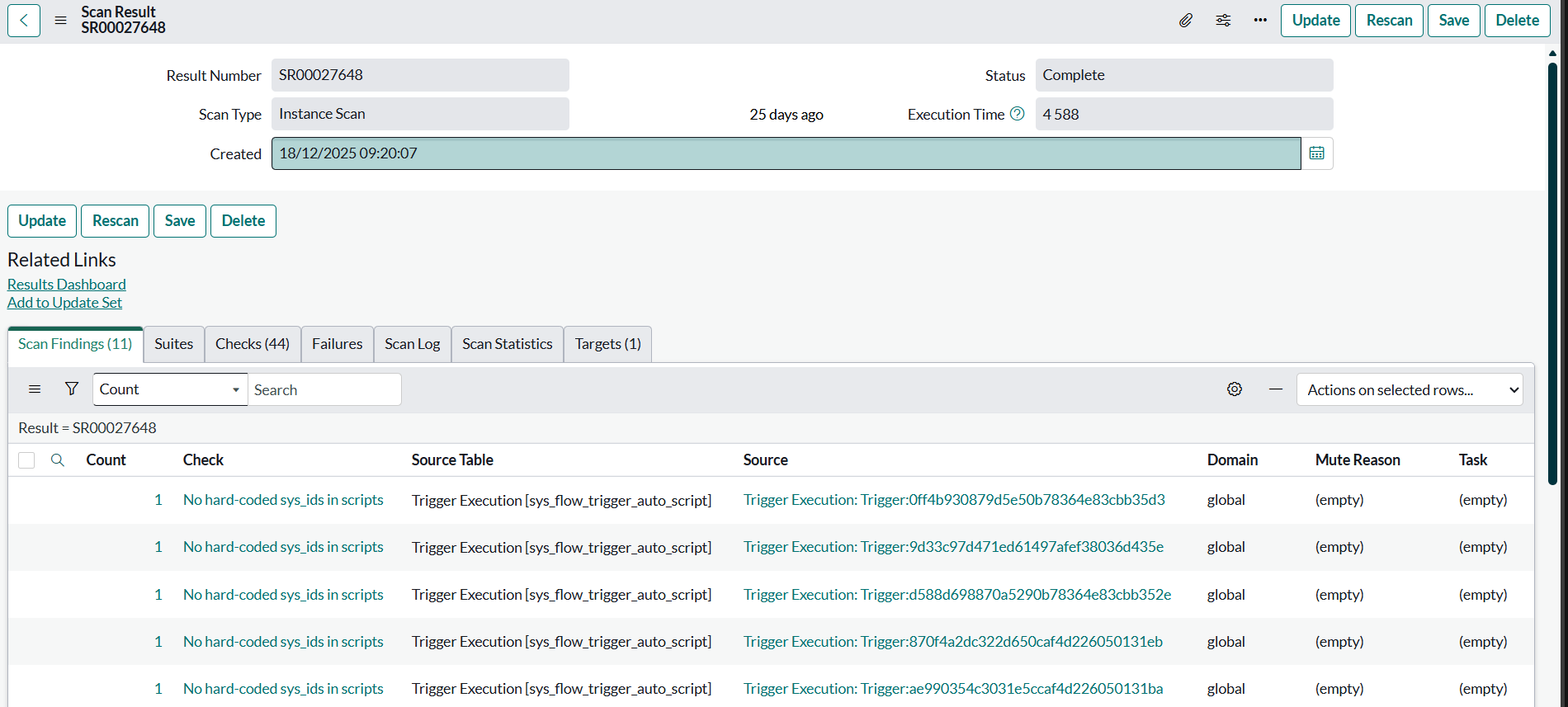1568x707 pixels.
Task: Click the Update button in the header
Action: pos(1316,21)
